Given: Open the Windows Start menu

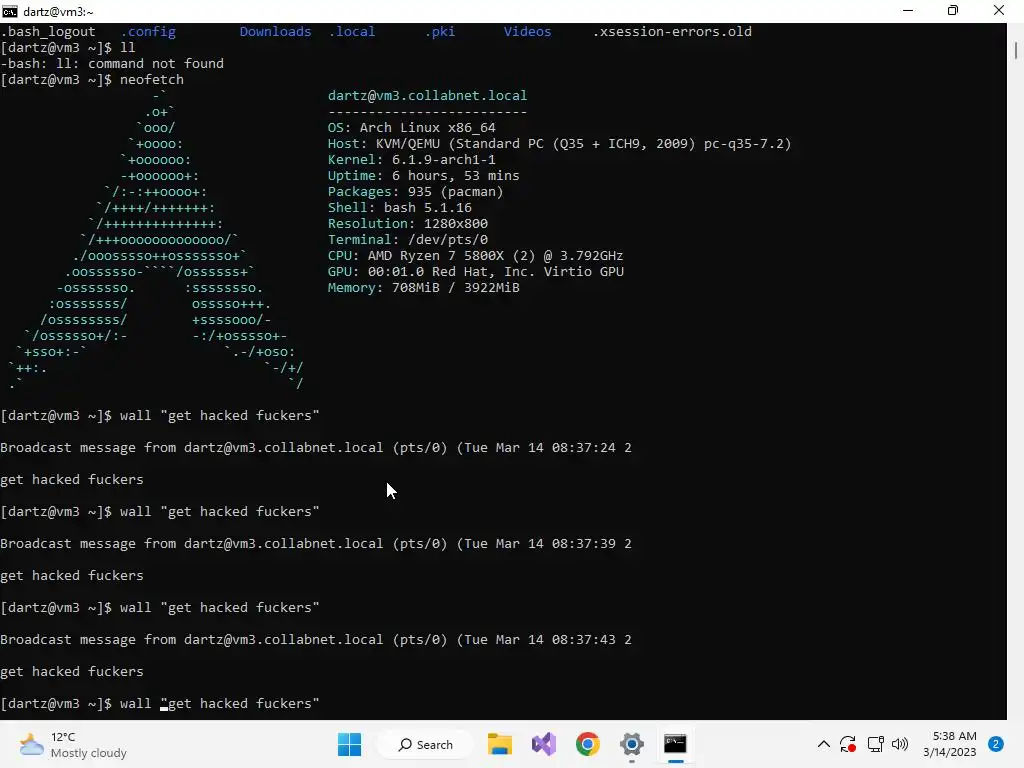Looking at the screenshot, I should point(349,744).
